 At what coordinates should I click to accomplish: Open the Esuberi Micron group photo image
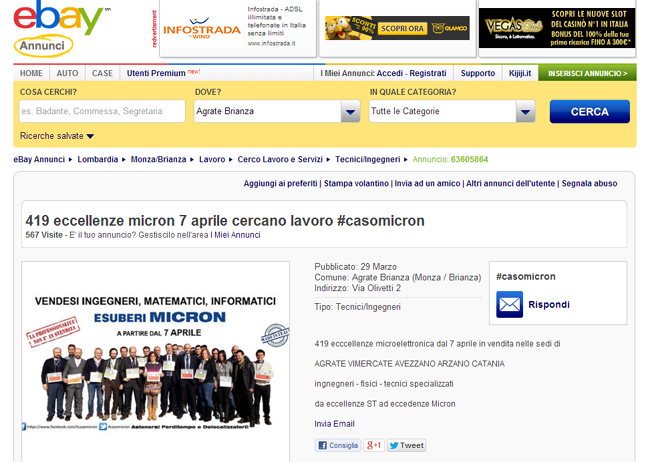[x=155, y=361]
